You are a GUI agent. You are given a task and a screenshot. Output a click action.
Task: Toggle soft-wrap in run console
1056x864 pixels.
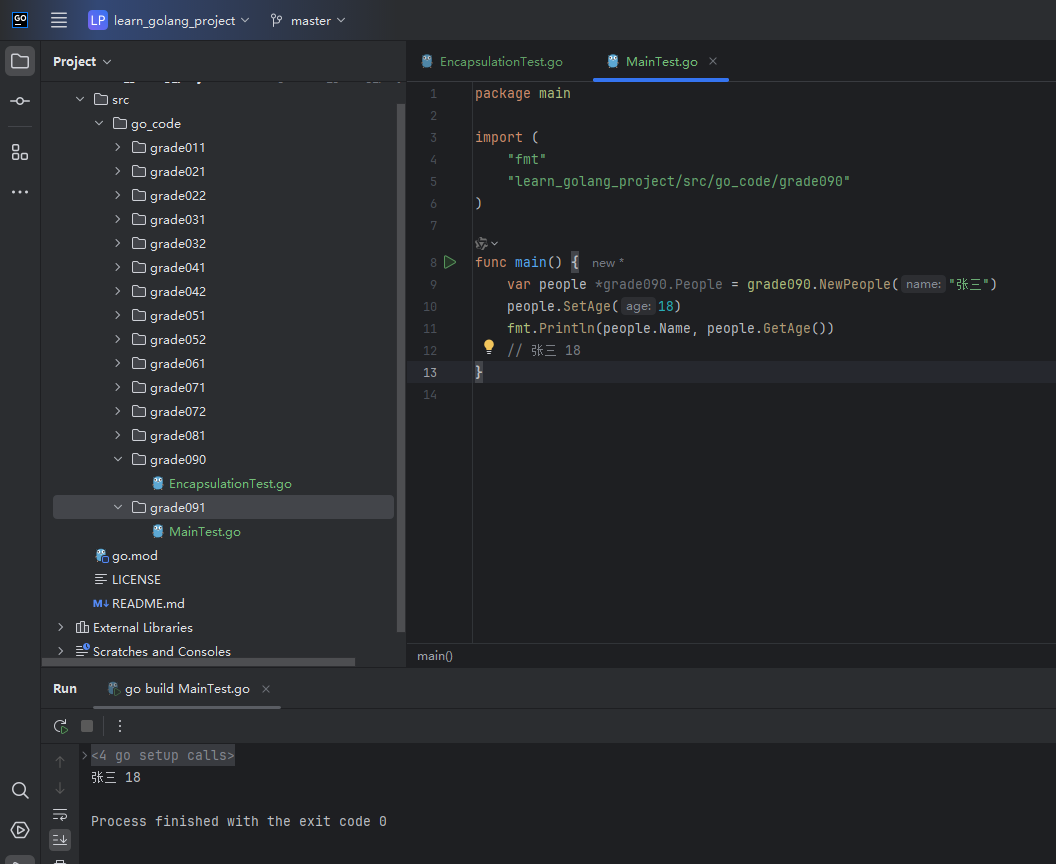(x=60, y=814)
